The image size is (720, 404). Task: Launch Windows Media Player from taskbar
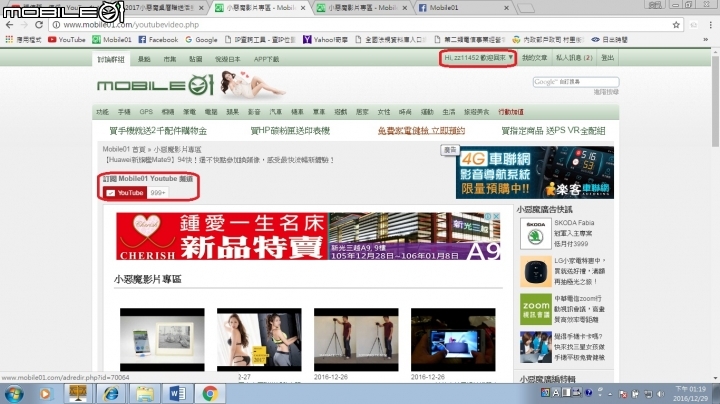(x=45, y=394)
